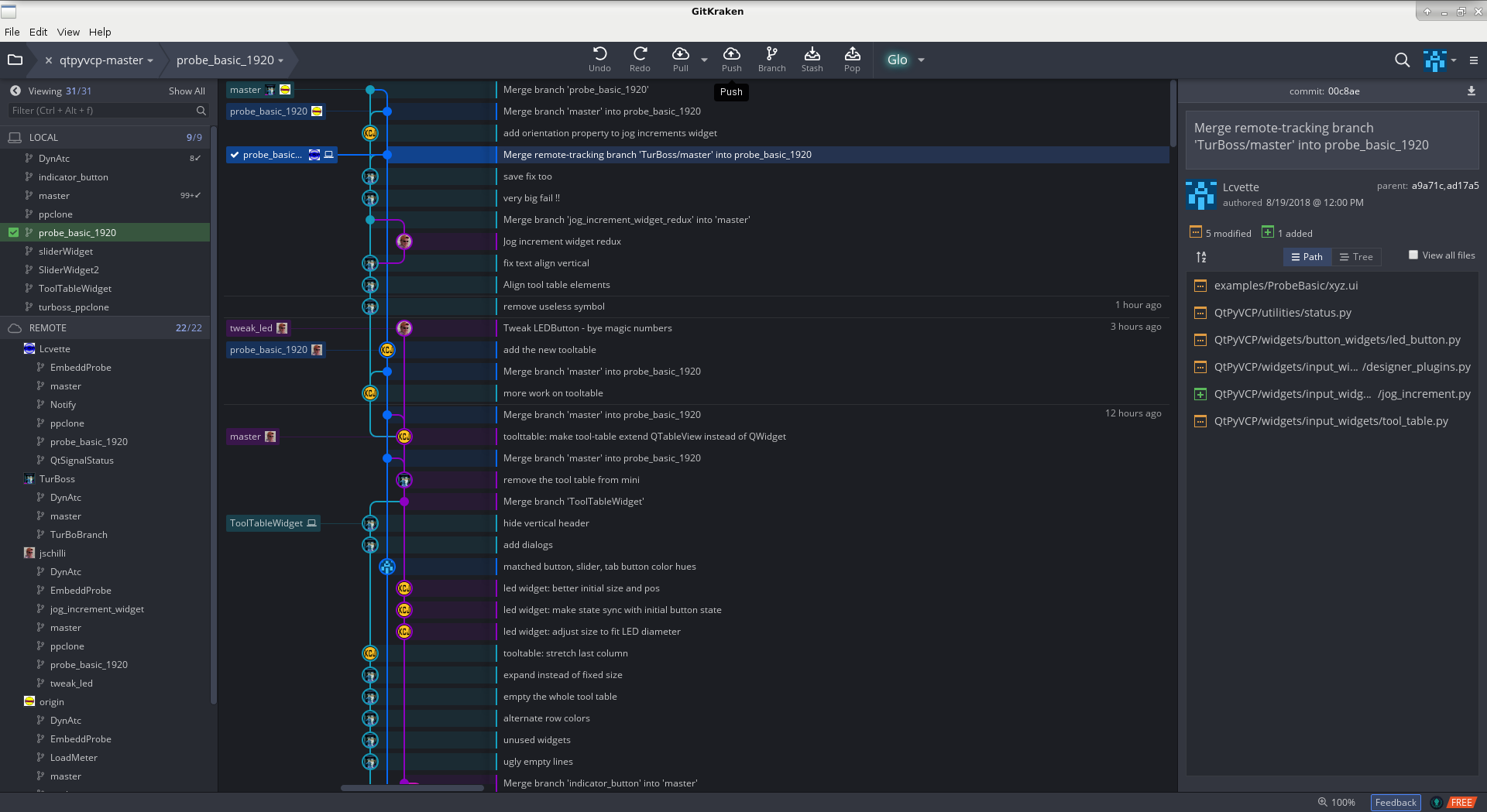Open the qtpyvcp-master repository dropdown
1487x812 pixels.
(150, 60)
